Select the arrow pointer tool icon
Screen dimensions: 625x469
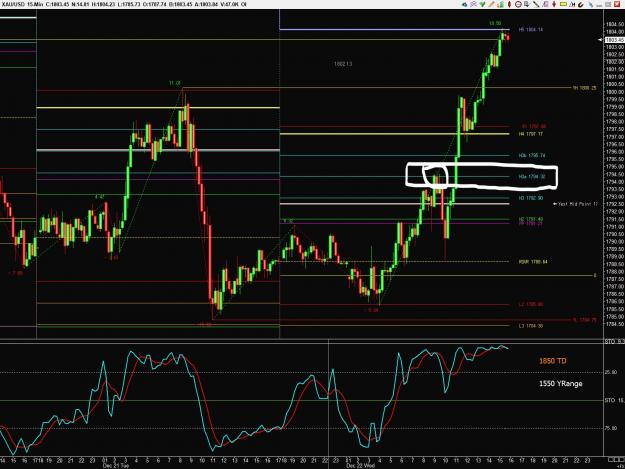(527, 4)
